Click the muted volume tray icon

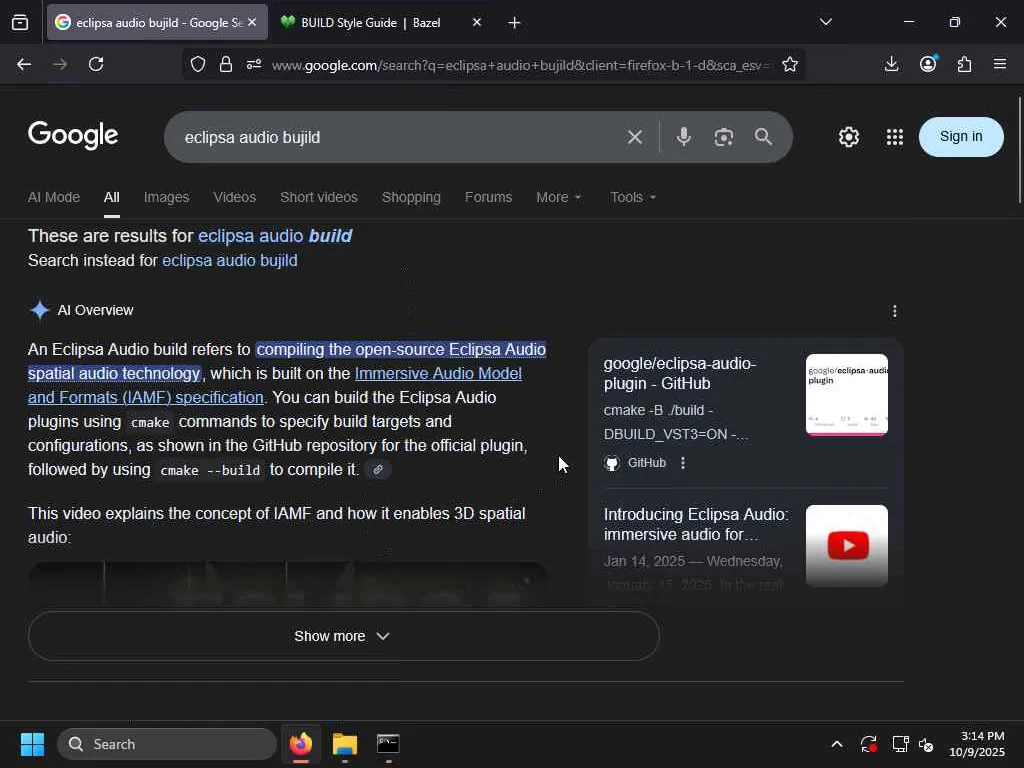[x=926, y=744]
